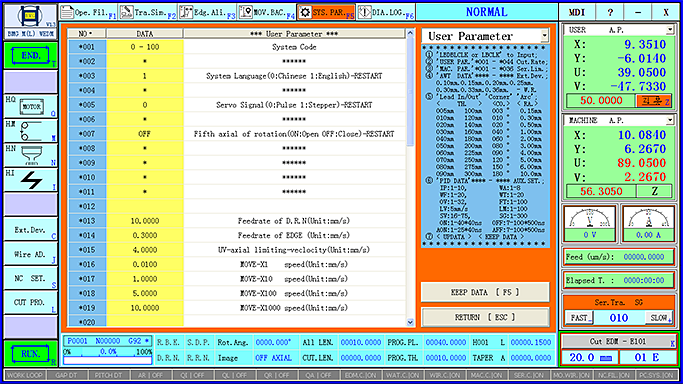
Task: Toggle QA OFF status button
Action: [x=319, y=375]
